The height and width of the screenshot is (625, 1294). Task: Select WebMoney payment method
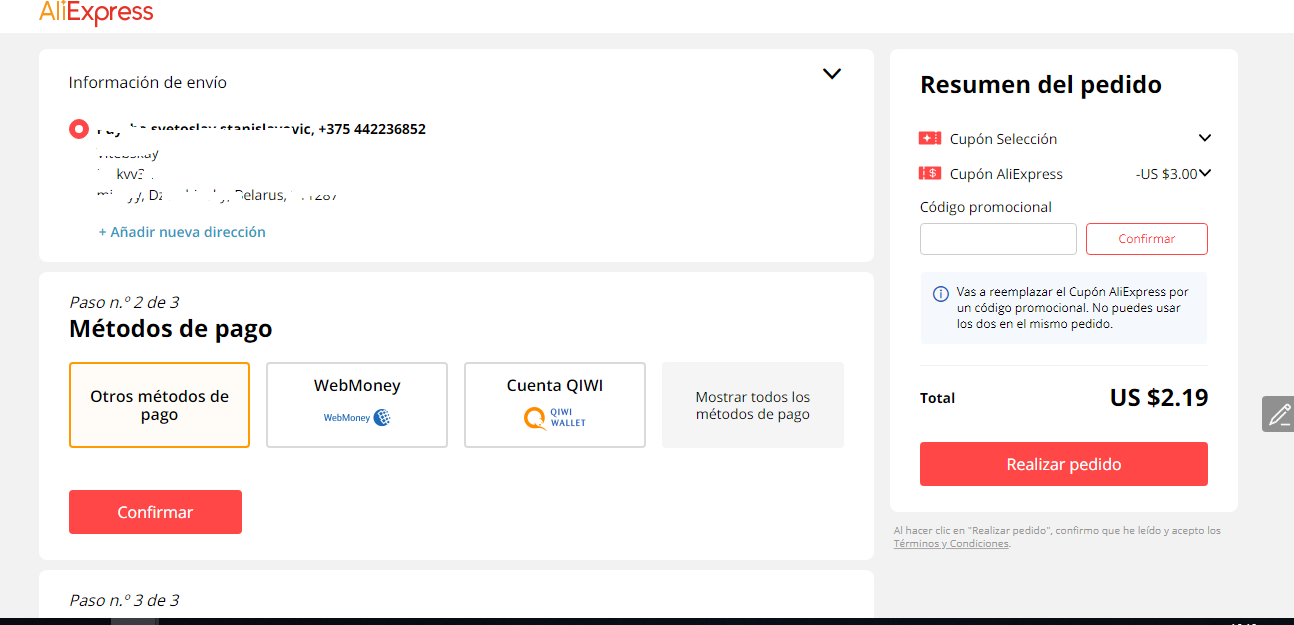[x=357, y=405]
